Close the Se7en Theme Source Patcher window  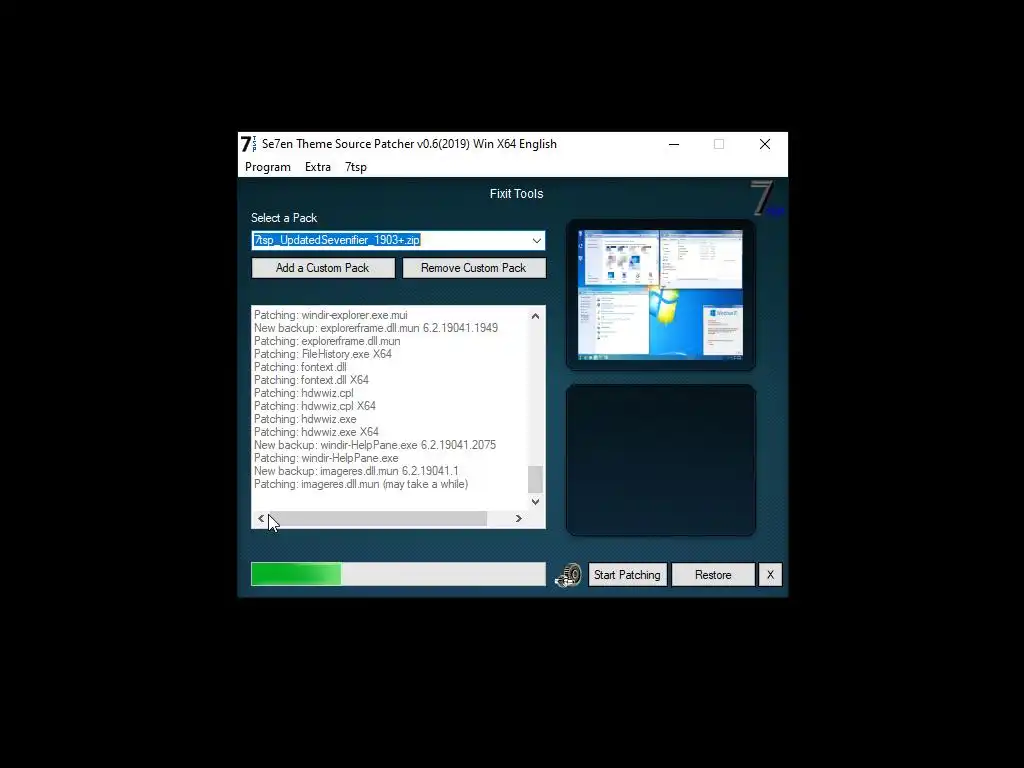click(765, 144)
